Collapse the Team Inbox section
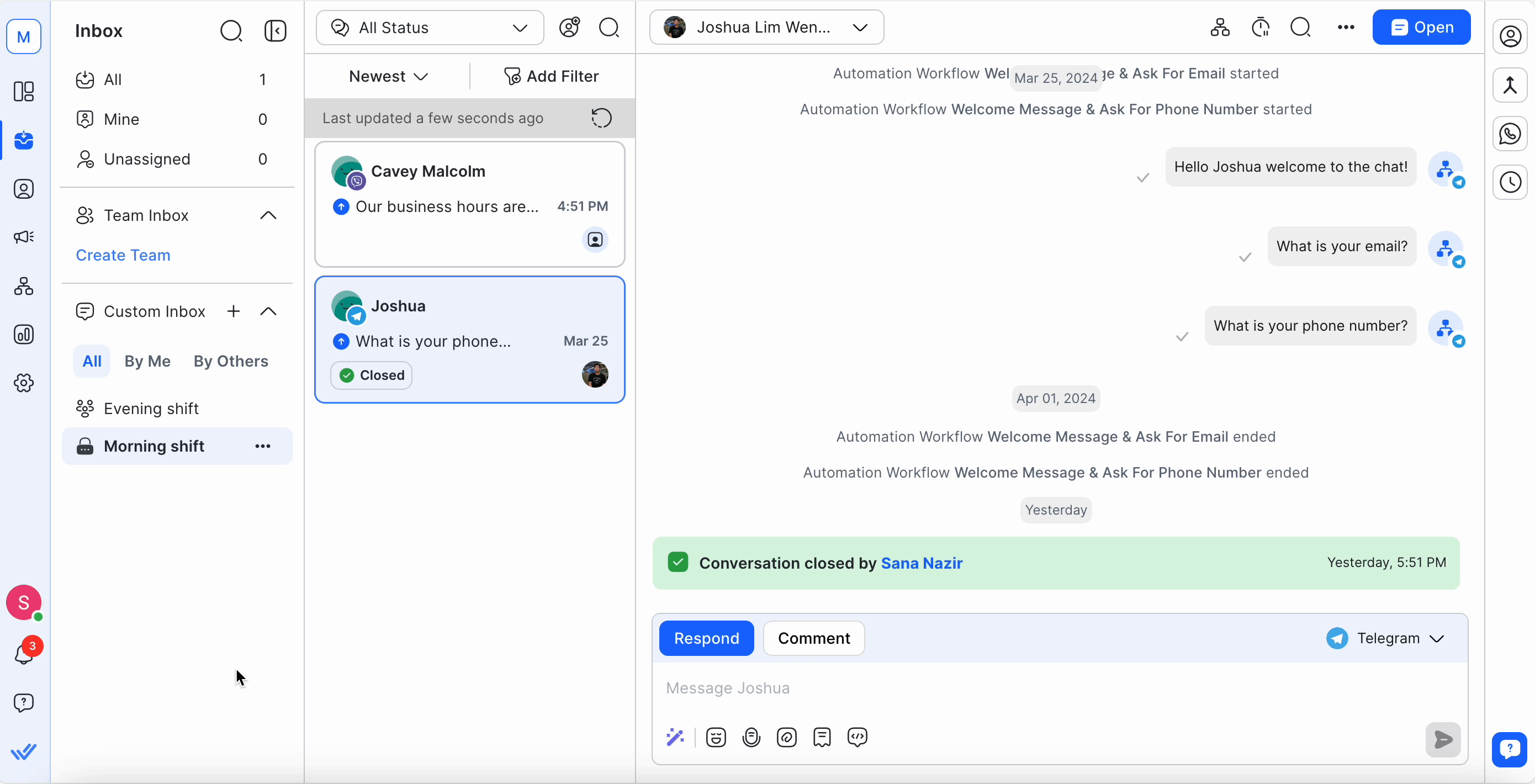 (x=268, y=215)
